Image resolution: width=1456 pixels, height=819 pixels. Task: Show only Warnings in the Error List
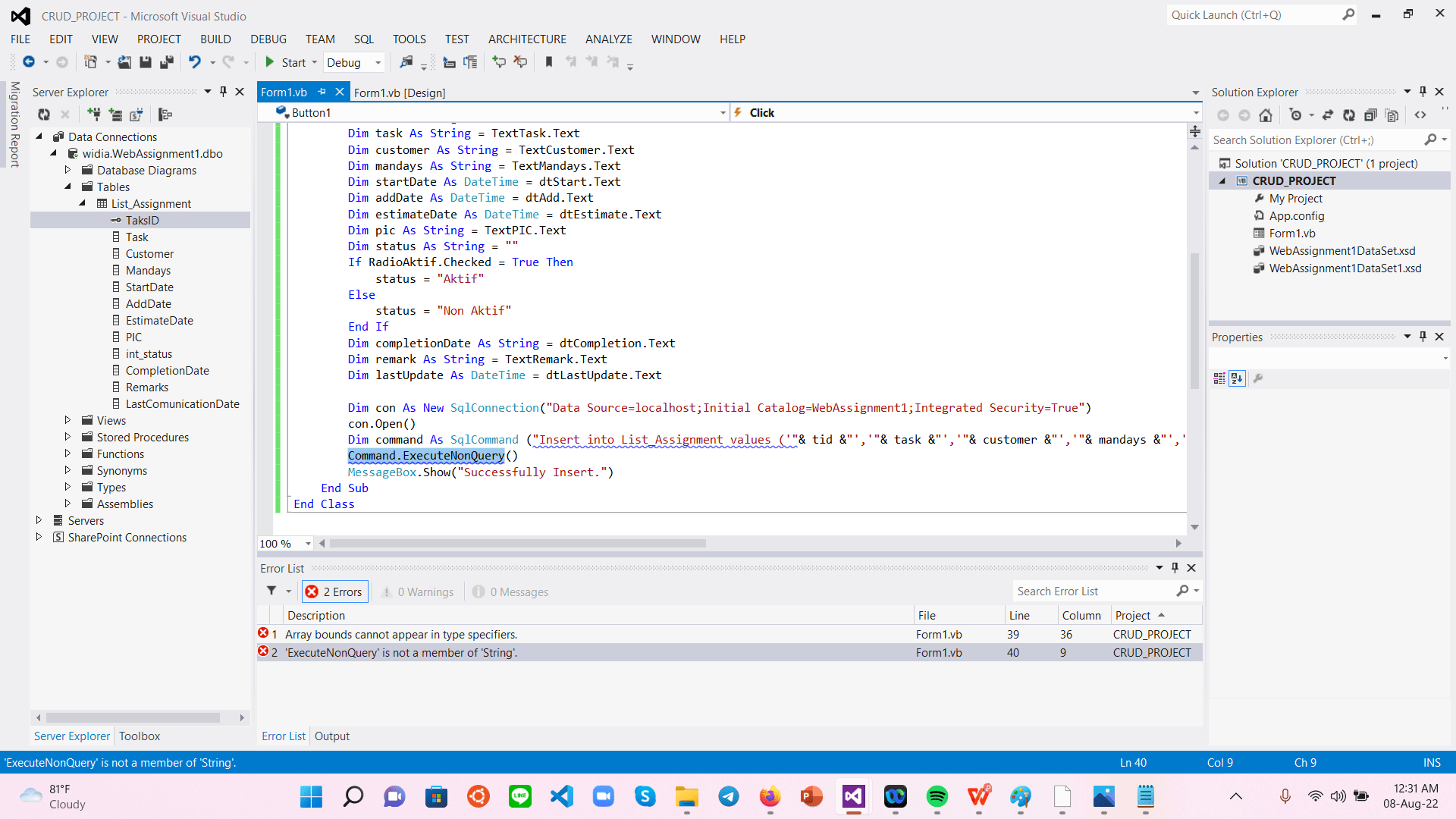pos(418,591)
